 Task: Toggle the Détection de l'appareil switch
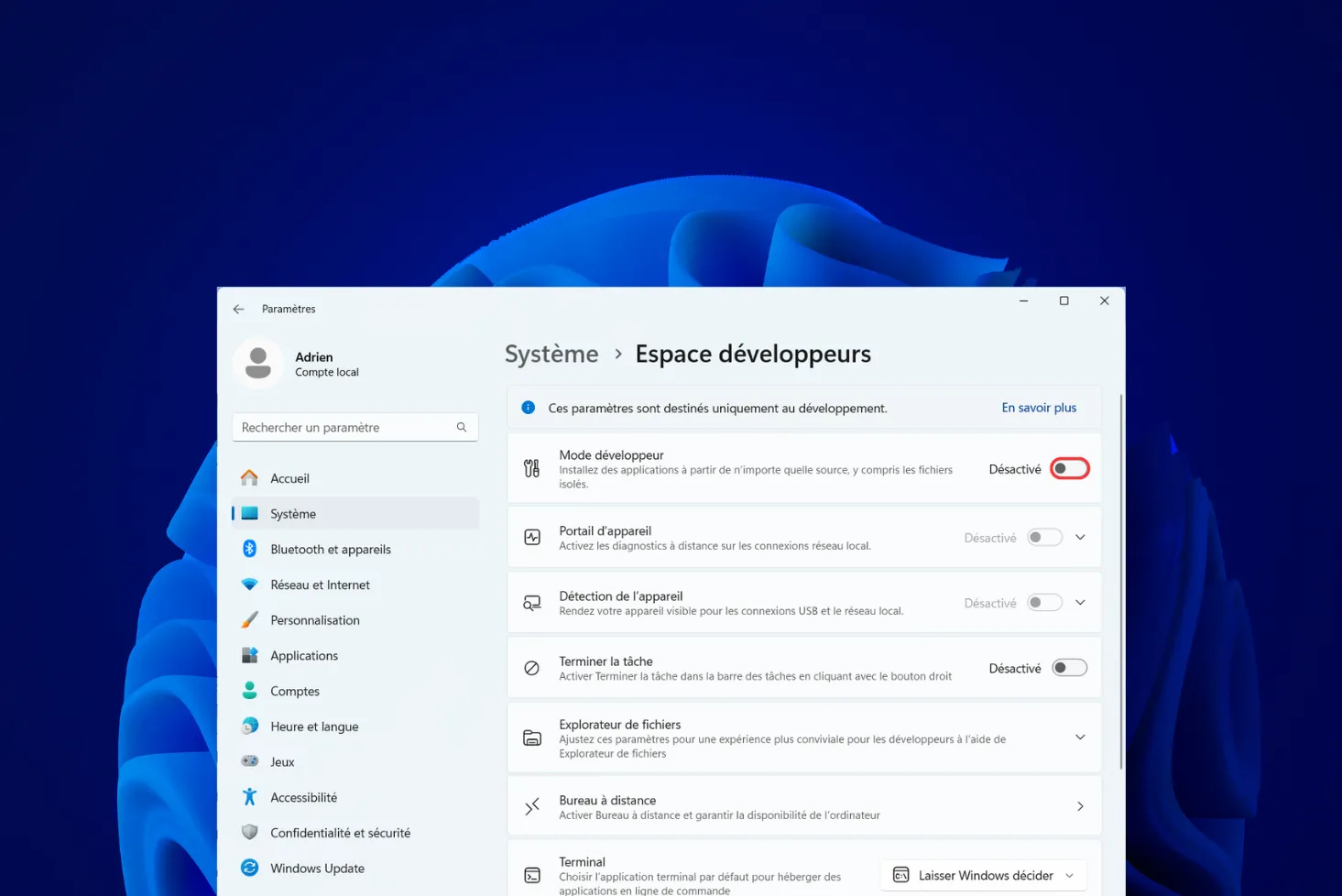point(1044,603)
